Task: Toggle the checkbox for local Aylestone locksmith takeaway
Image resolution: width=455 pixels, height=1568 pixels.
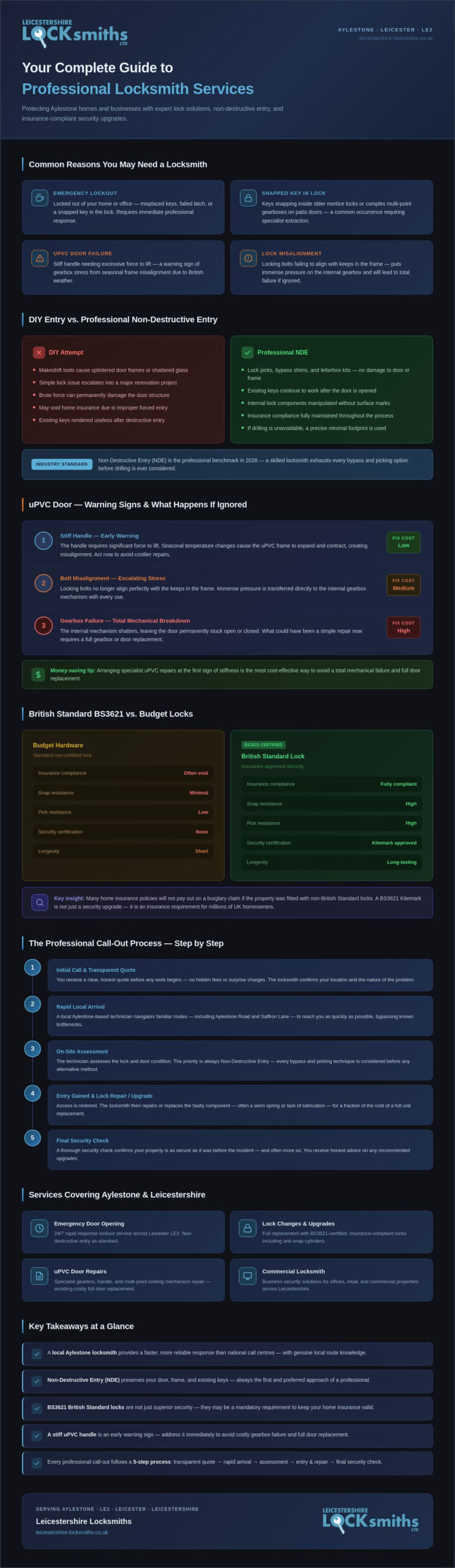Action: [x=37, y=1354]
